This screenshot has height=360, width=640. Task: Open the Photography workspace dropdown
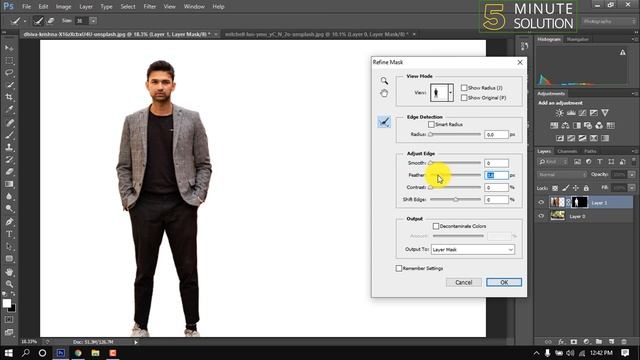pos(609,21)
